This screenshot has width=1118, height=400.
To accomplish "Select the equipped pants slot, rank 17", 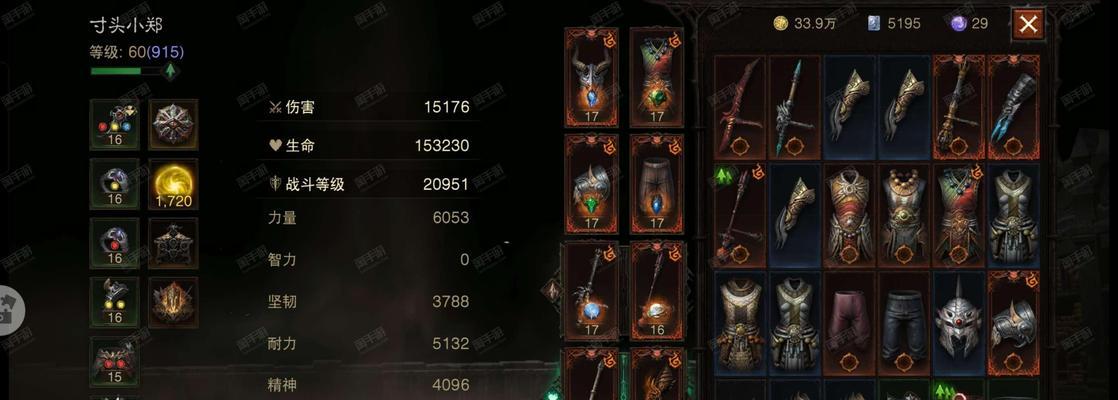I will coord(657,184).
